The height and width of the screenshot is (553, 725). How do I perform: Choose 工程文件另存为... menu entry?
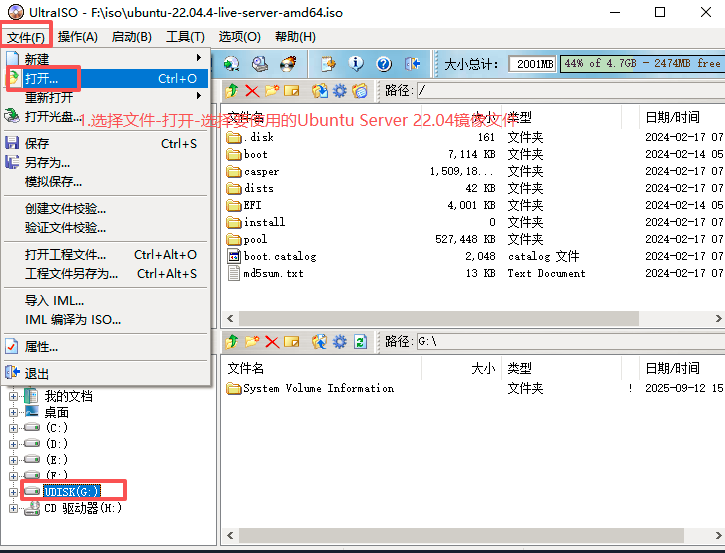click(x=106, y=273)
